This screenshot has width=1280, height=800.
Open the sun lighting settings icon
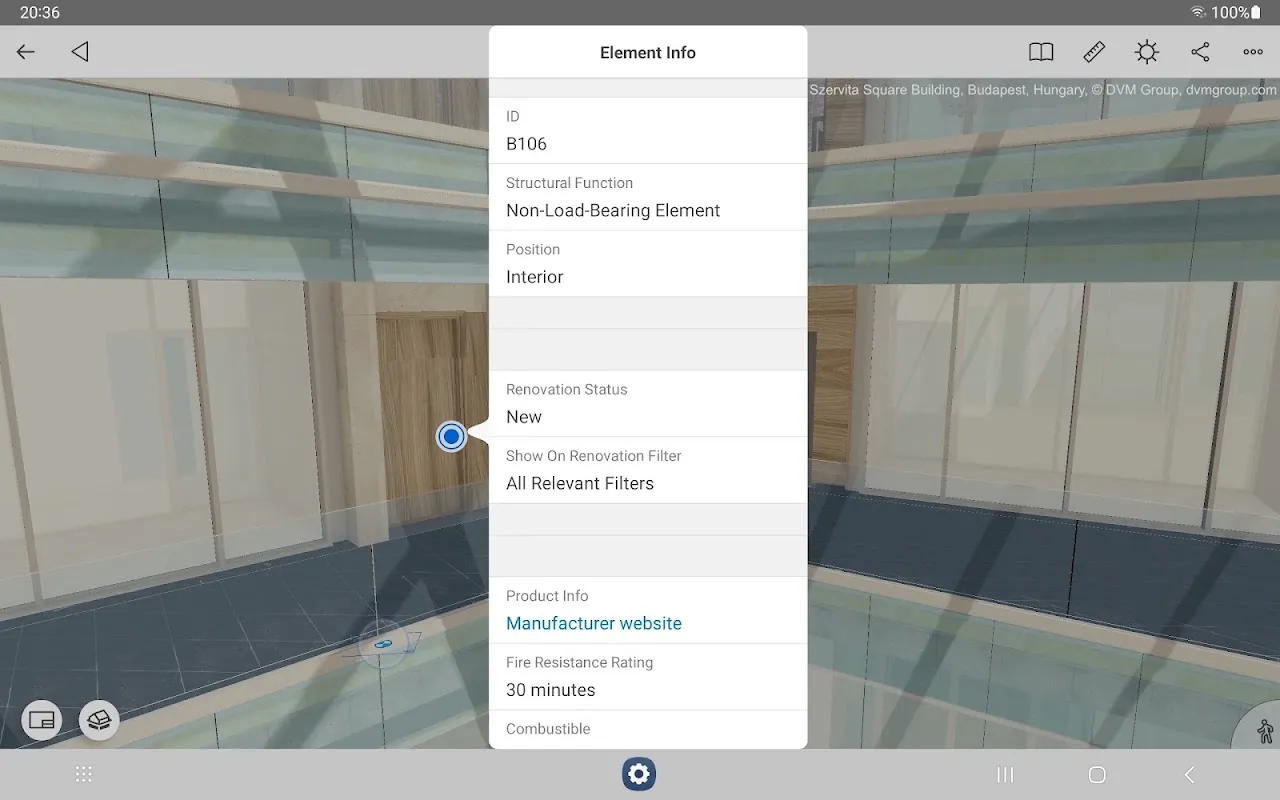point(1147,52)
